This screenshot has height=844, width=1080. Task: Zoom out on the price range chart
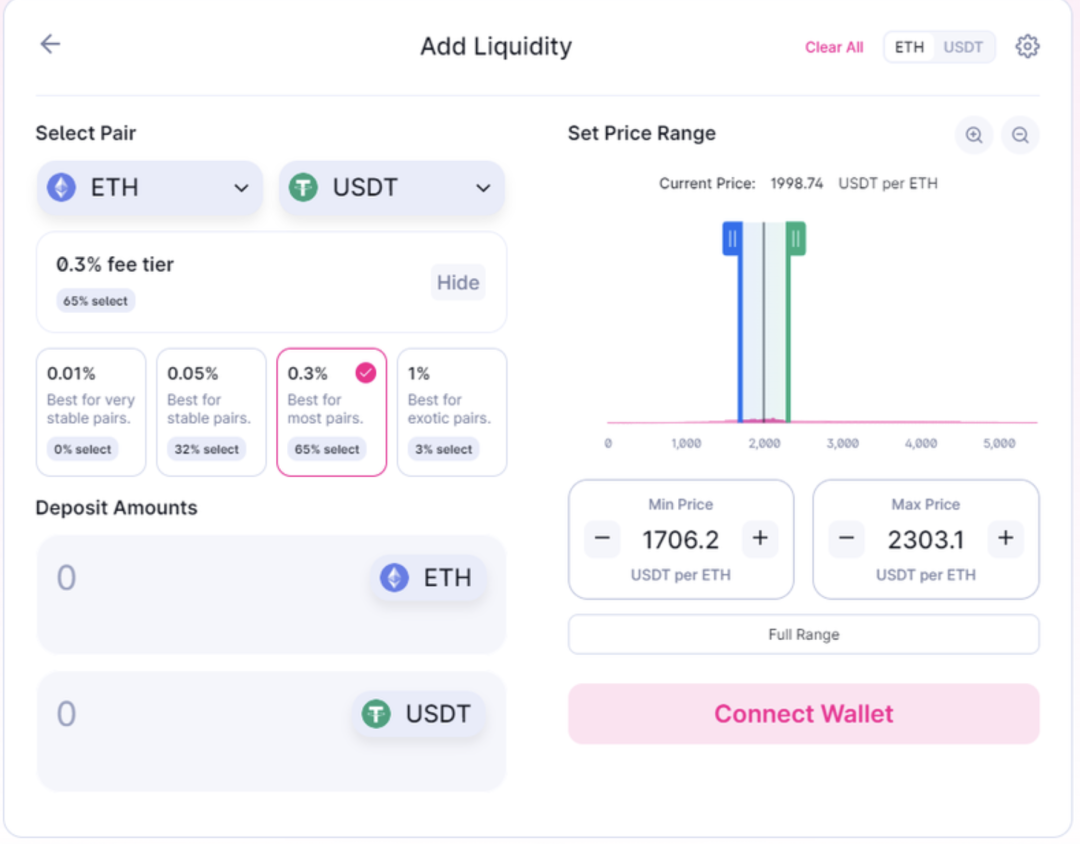1020,135
